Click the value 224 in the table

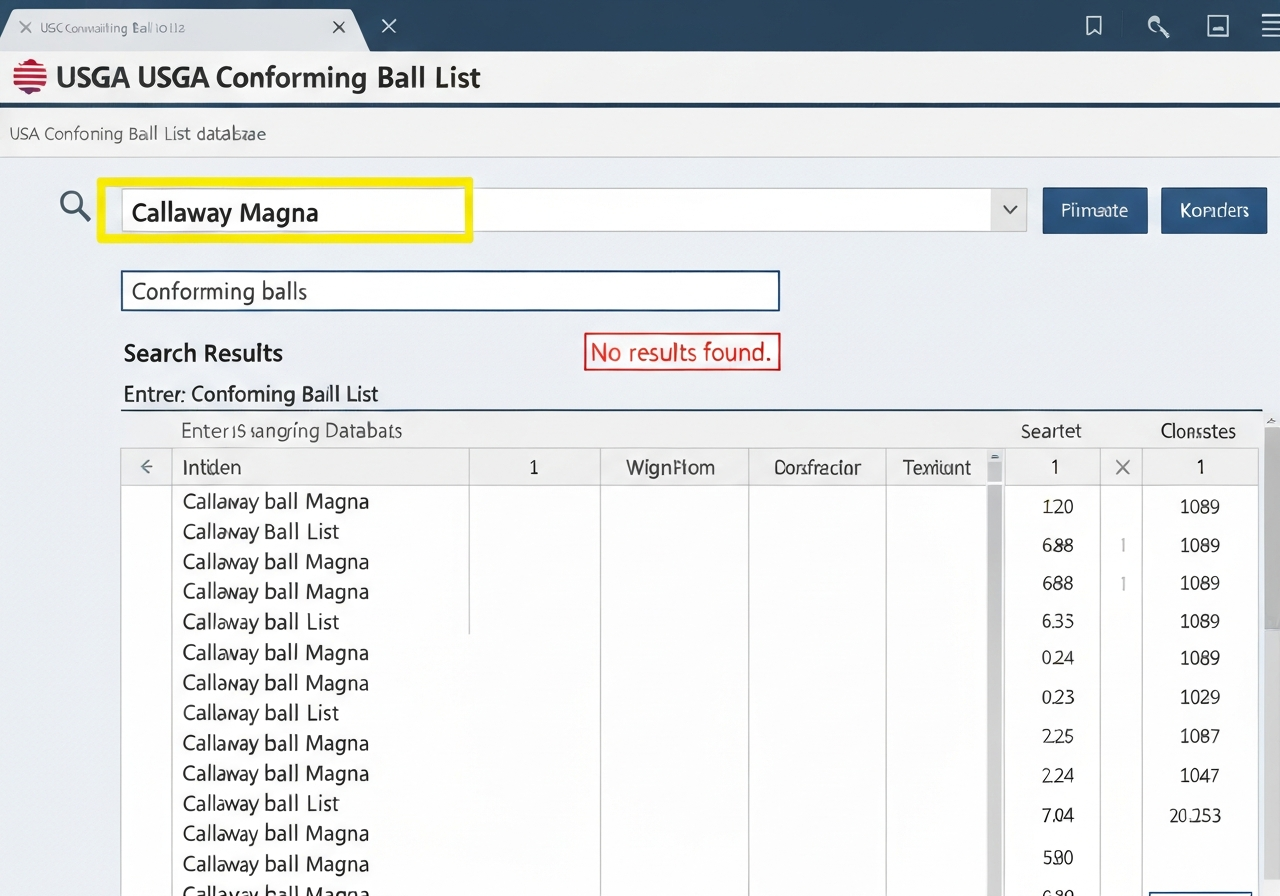coord(1057,775)
